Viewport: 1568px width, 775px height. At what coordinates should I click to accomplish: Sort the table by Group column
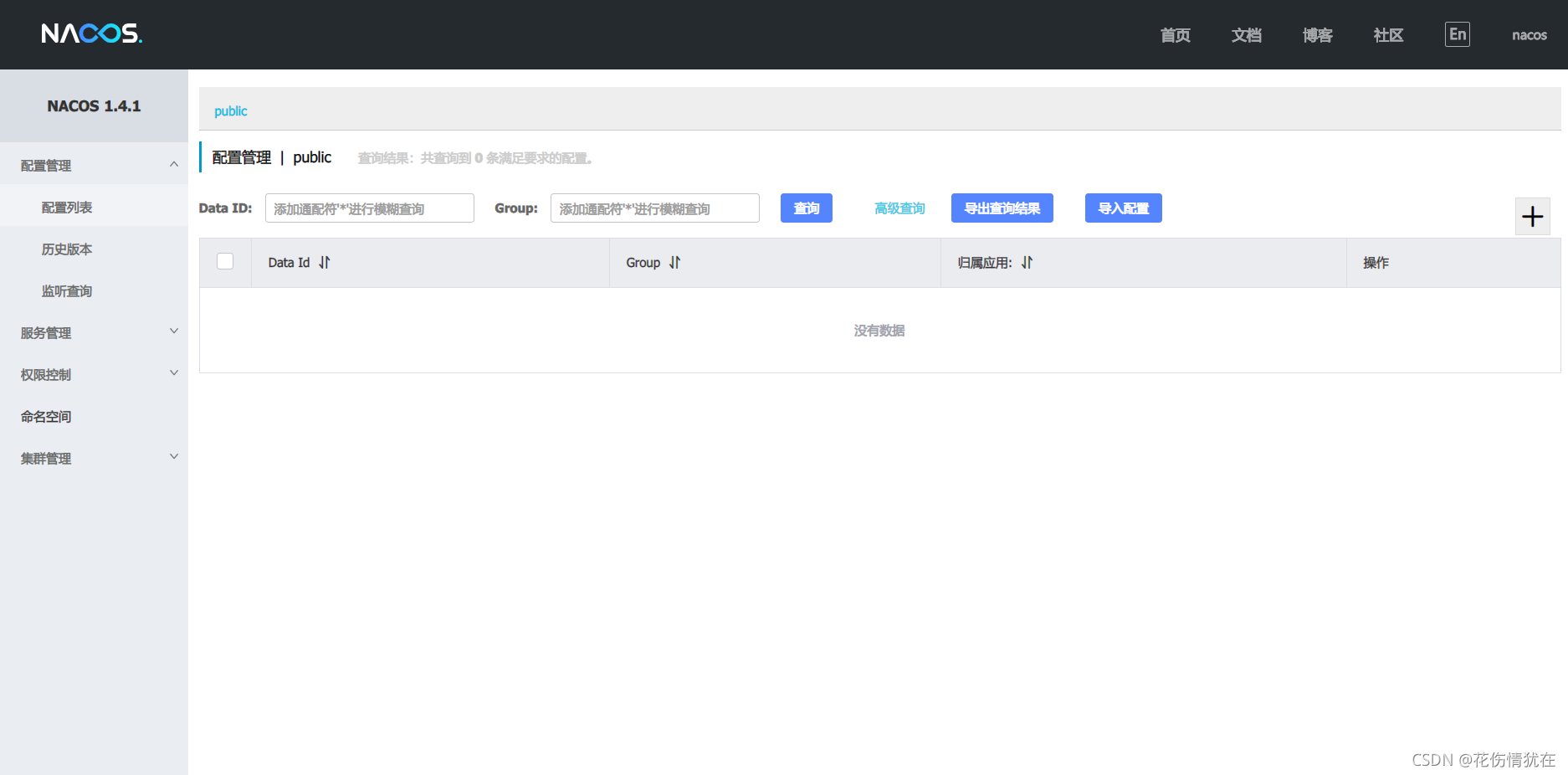tap(675, 262)
